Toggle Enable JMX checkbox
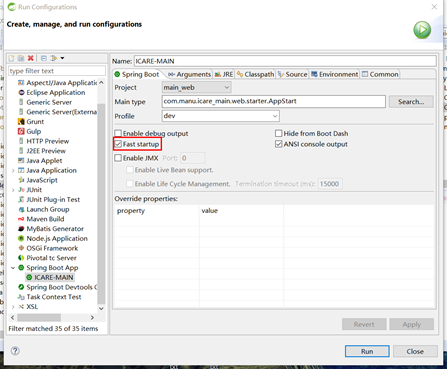Viewport: 447px width, 369px height. 118,158
